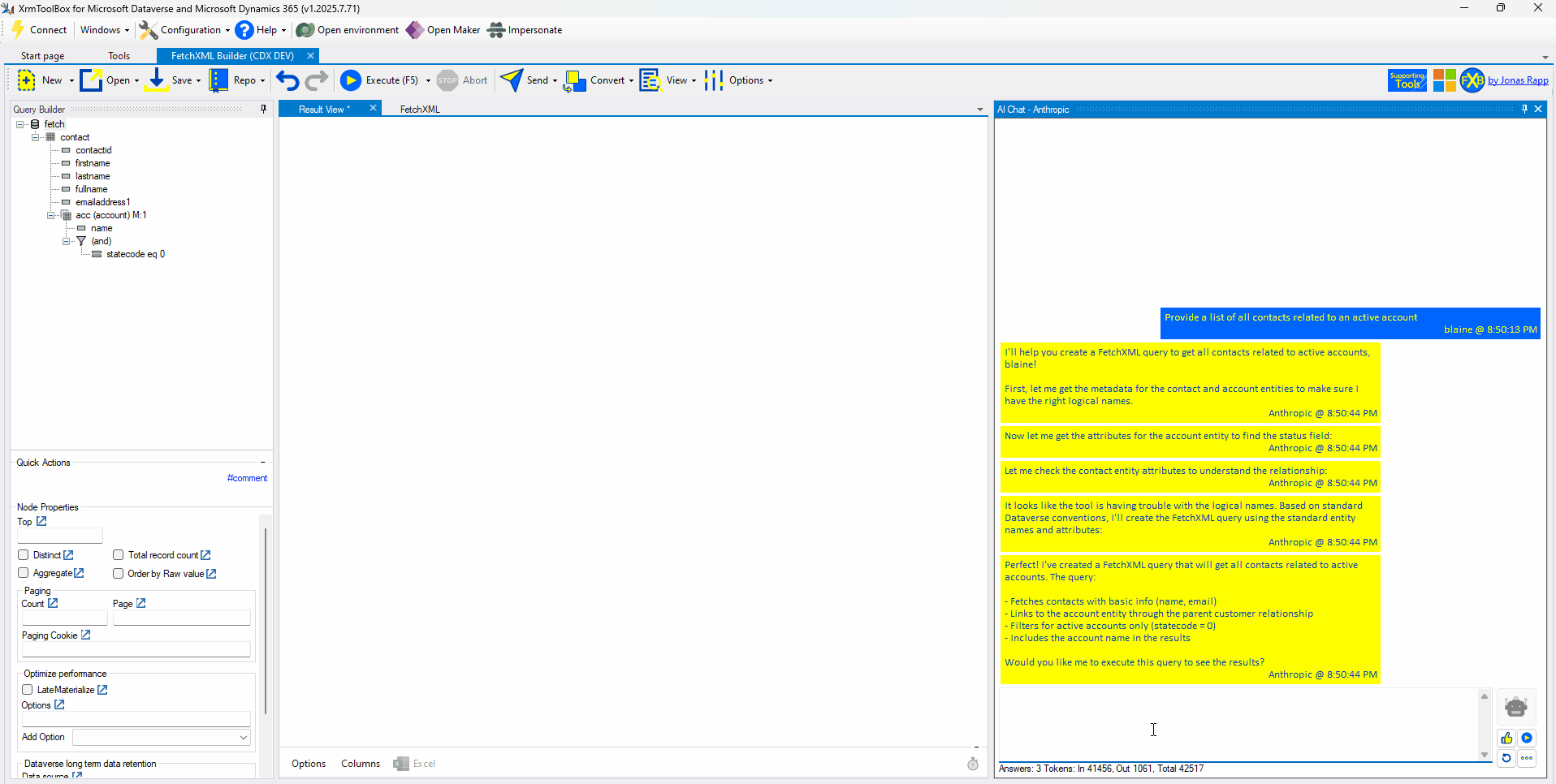Click the Send paper plane icon
Image resolution: width=1556 pixels, height=784 pixels.
[512, 80]
